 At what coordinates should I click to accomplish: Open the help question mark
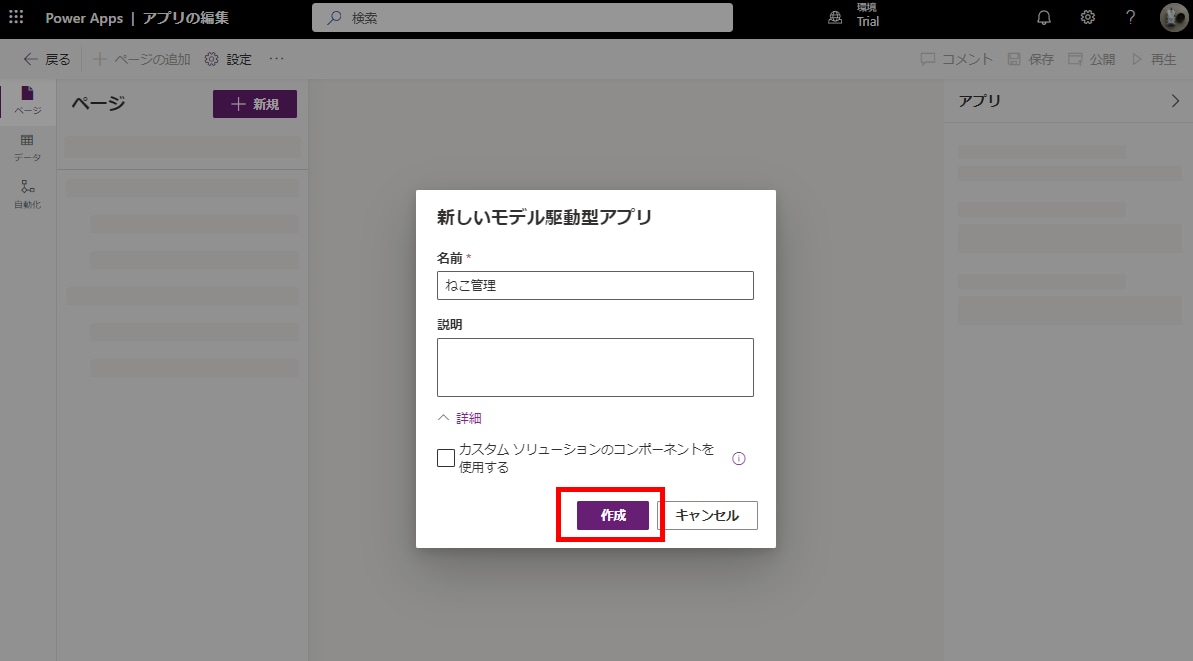(1131, 17)
